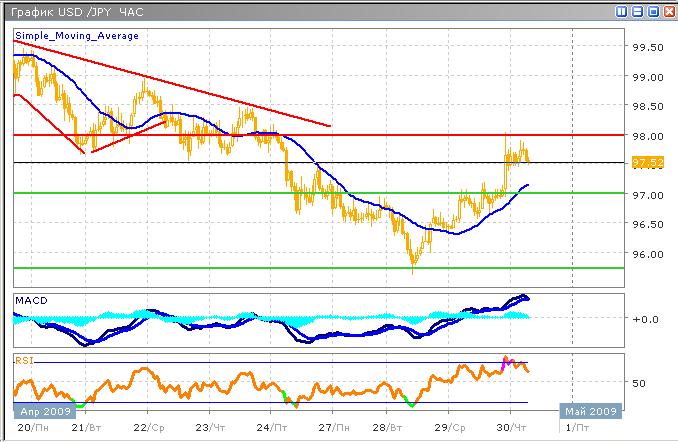
Task: Click the Май 2009 month marker
Action: (x=590, y=411)
